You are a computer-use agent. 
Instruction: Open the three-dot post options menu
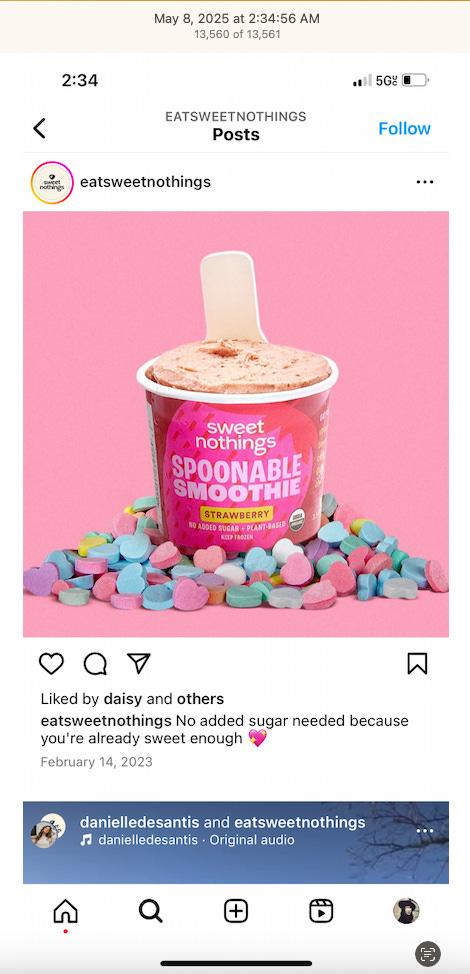pyautogui.click(x=425, y=182)
